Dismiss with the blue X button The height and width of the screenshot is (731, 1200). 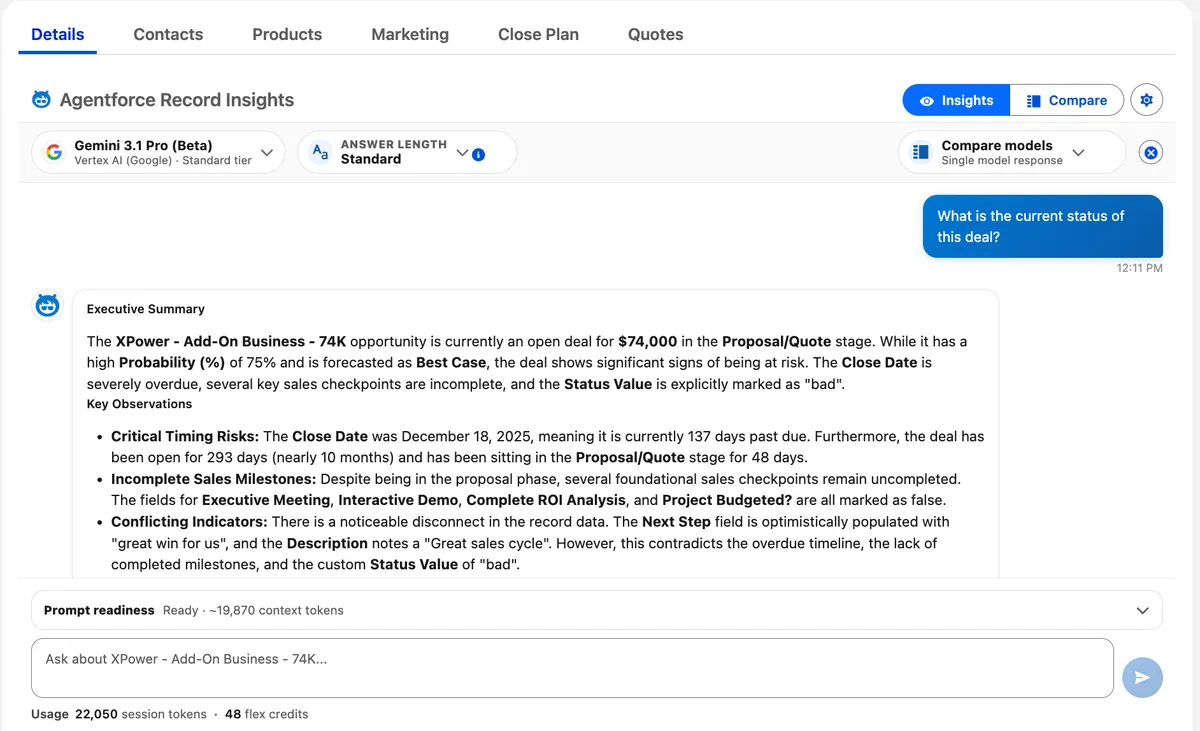pyautogui.click(x=1151, y=152)
